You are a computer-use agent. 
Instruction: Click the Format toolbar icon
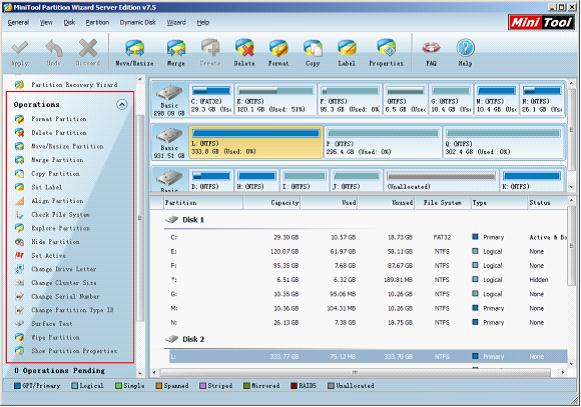click(279, 49)
